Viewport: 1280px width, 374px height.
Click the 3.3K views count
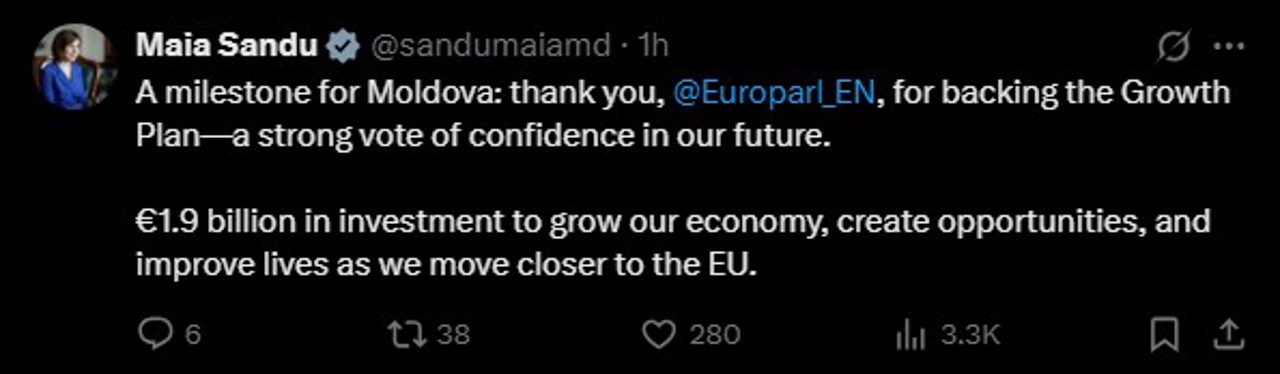[970, 334]
